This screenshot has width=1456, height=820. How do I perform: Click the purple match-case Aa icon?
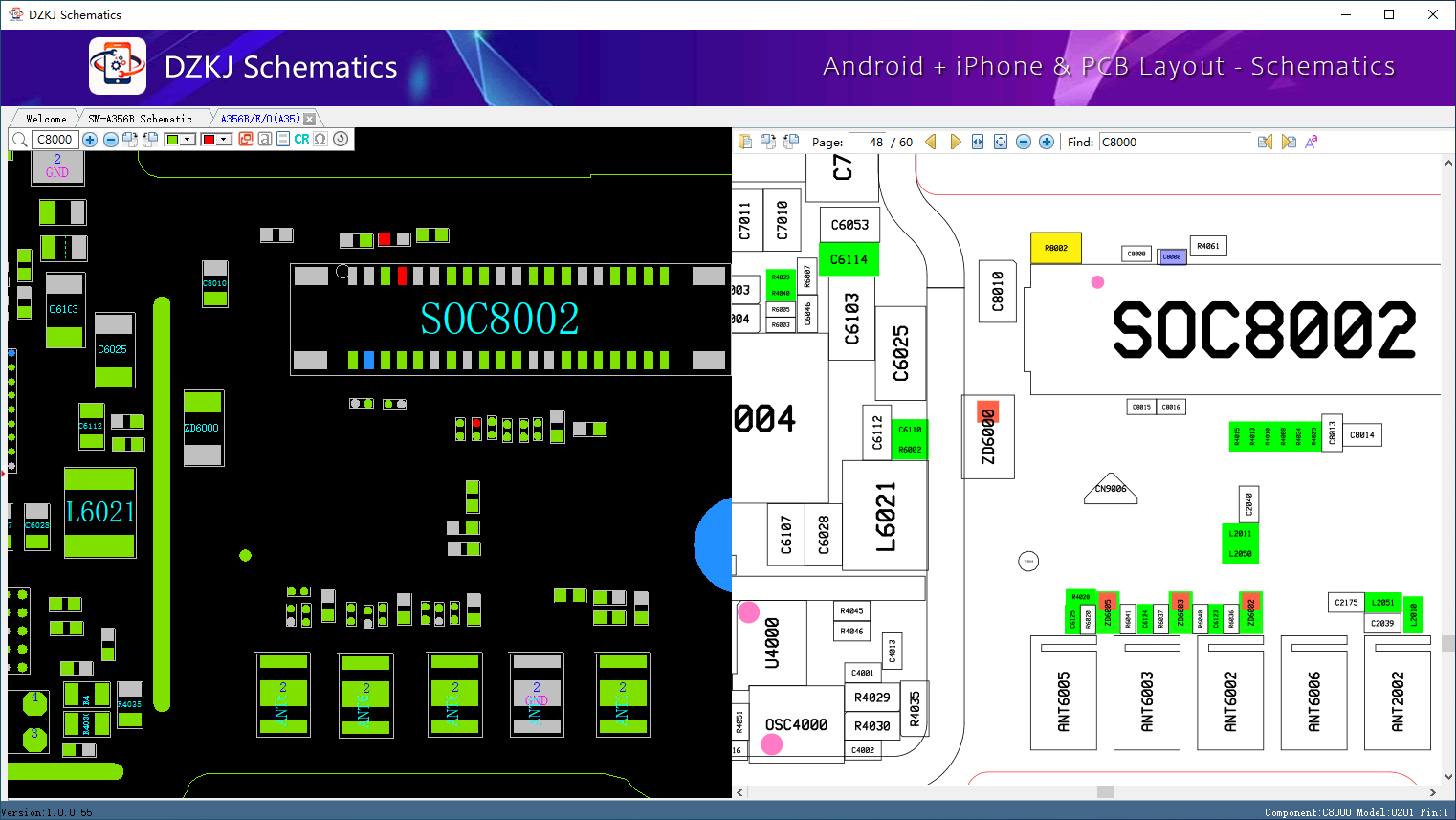click(x=1312, y=142)
